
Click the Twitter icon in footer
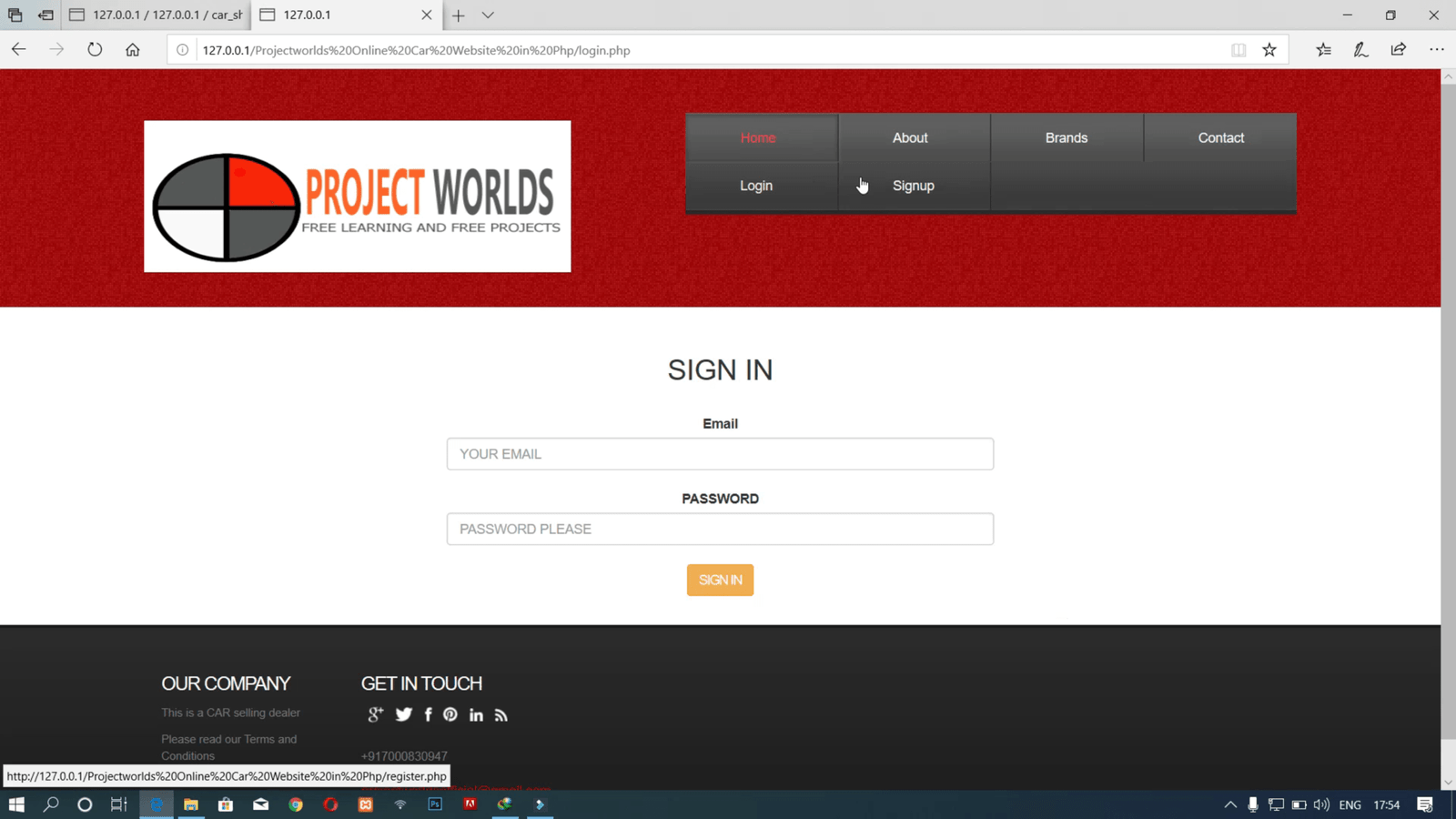pos(403,715)
